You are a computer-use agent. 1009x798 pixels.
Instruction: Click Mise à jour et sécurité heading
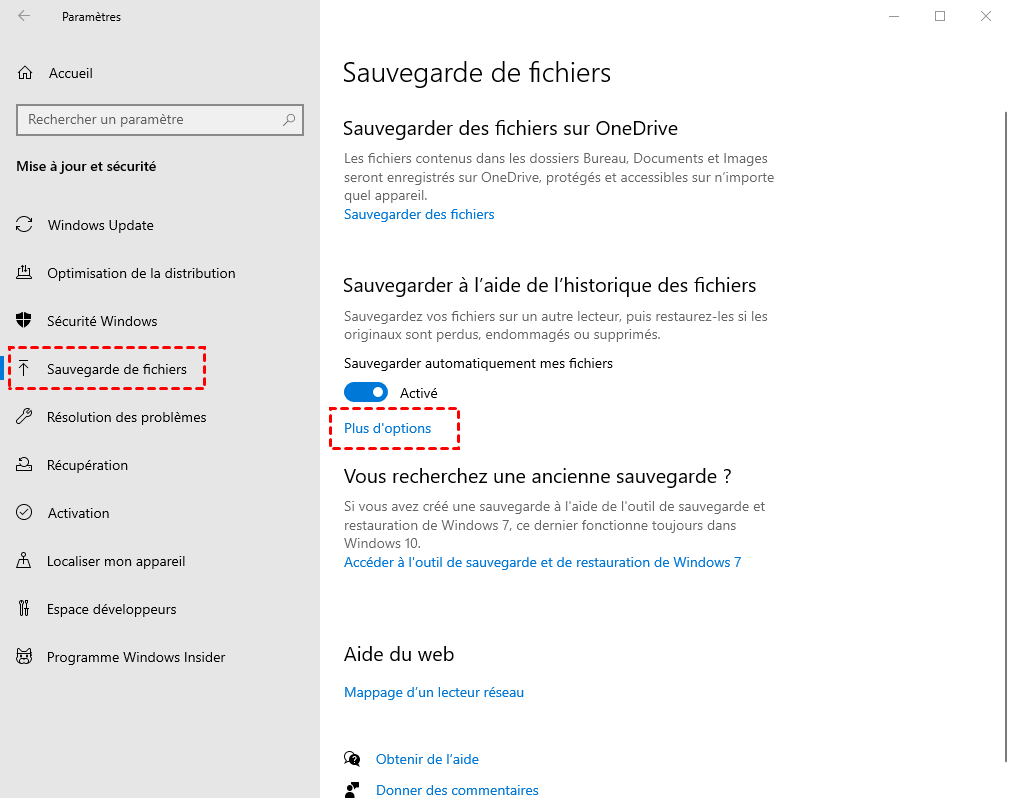86,166
